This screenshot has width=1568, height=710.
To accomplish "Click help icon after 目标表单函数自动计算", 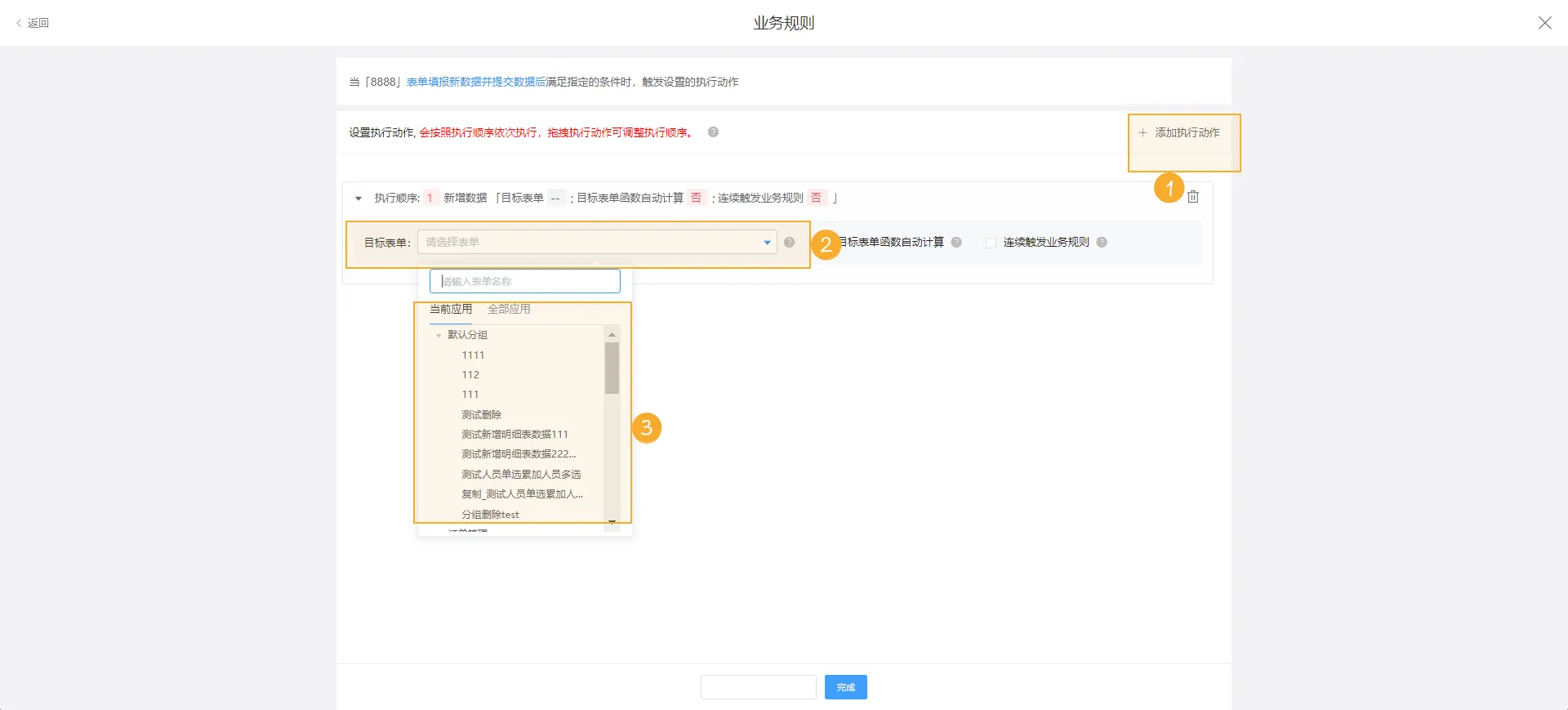I will 956,242.
